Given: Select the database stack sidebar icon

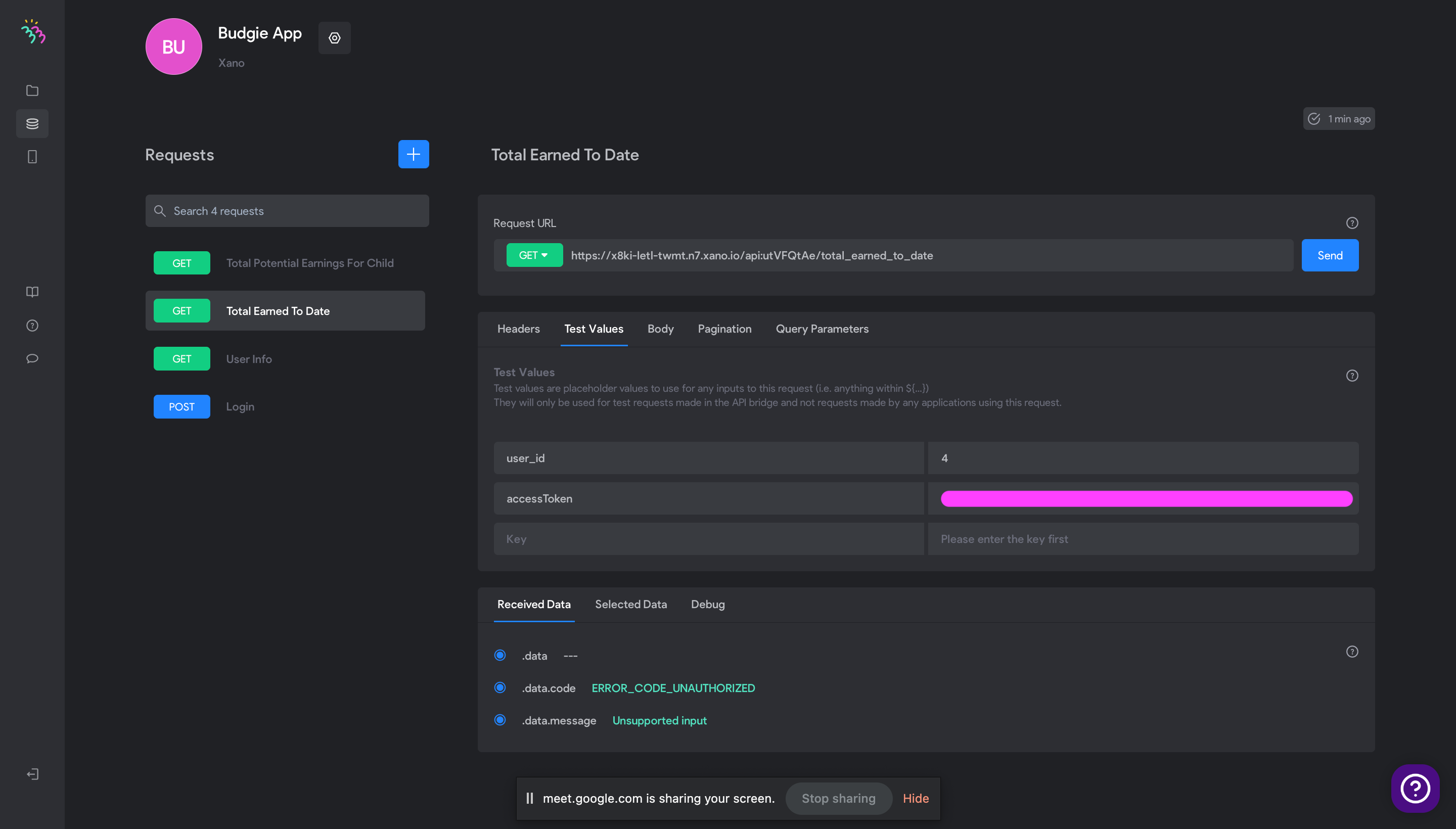Looking at the screenshot, I should [32, 123].
